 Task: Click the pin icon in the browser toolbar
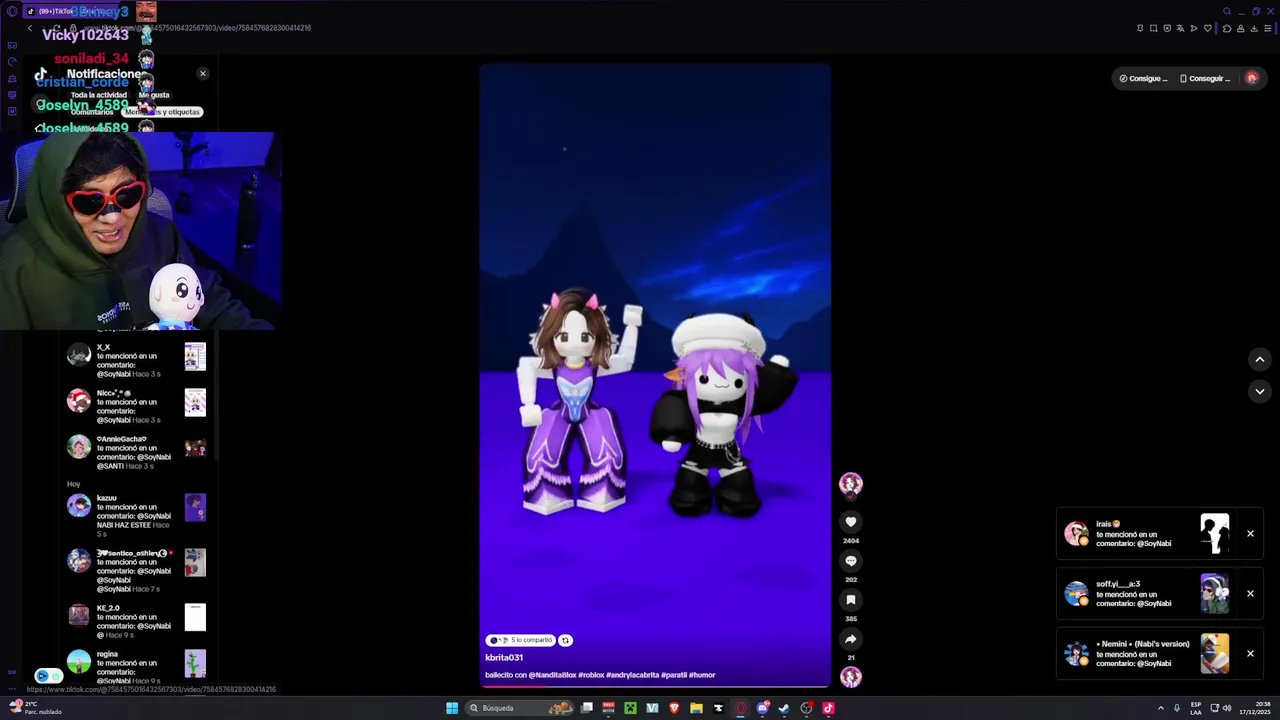1140,28
